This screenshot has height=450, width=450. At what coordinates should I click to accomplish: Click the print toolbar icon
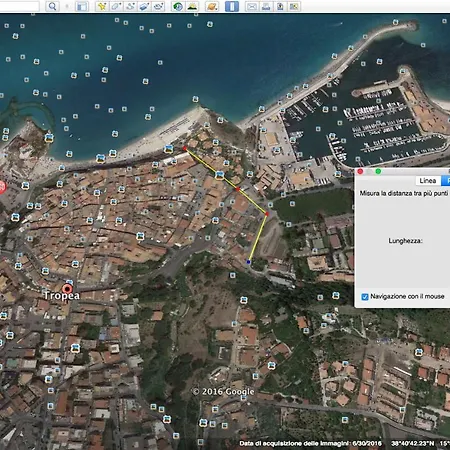266,6
